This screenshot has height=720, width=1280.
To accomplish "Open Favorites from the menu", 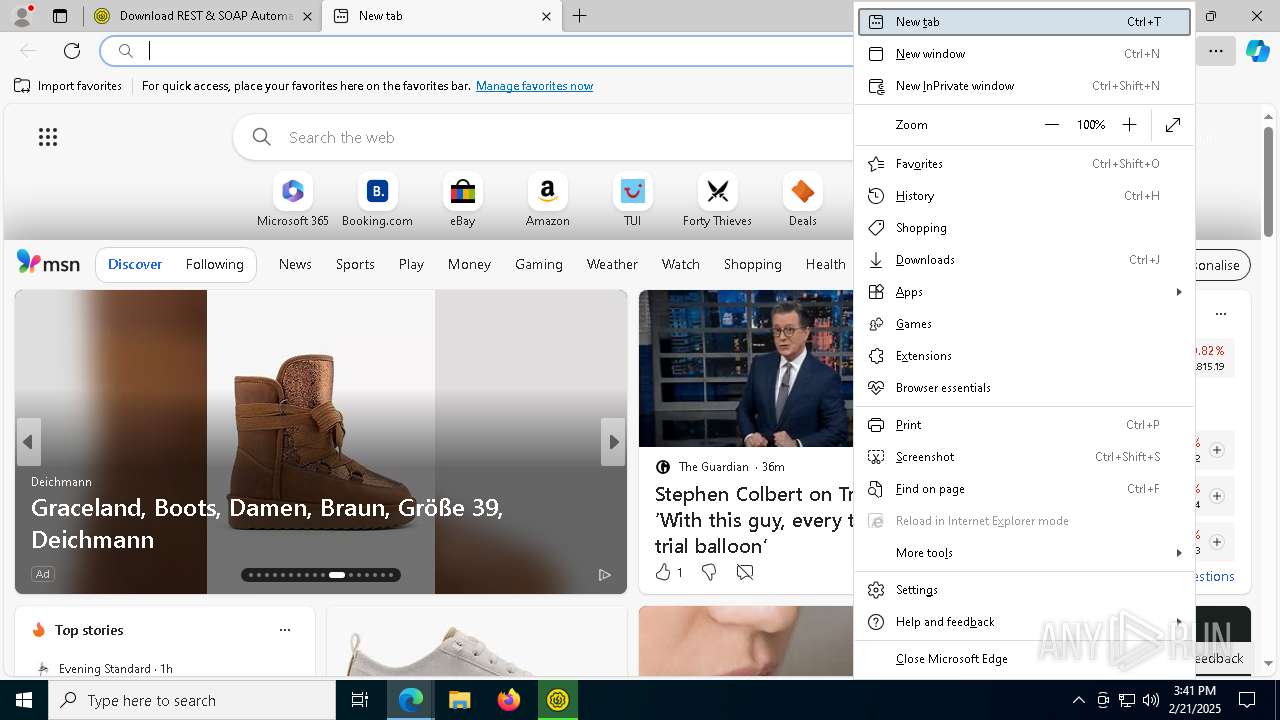I will [1025, 164].
